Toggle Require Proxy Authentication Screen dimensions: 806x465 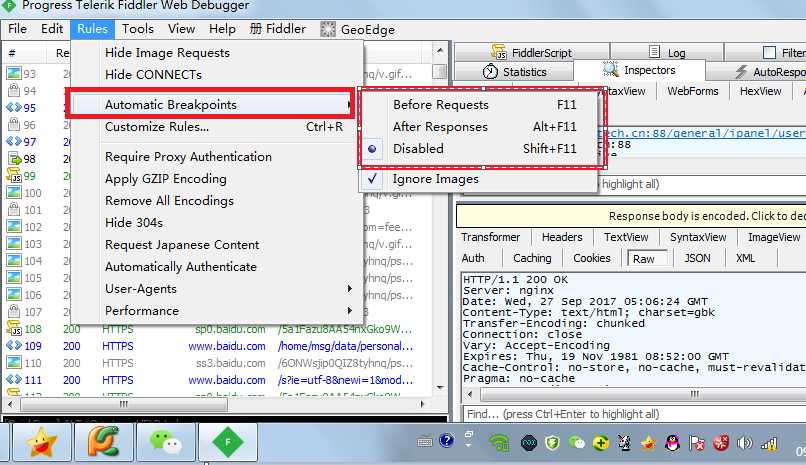pyautogui.click(x=217, y=157)
